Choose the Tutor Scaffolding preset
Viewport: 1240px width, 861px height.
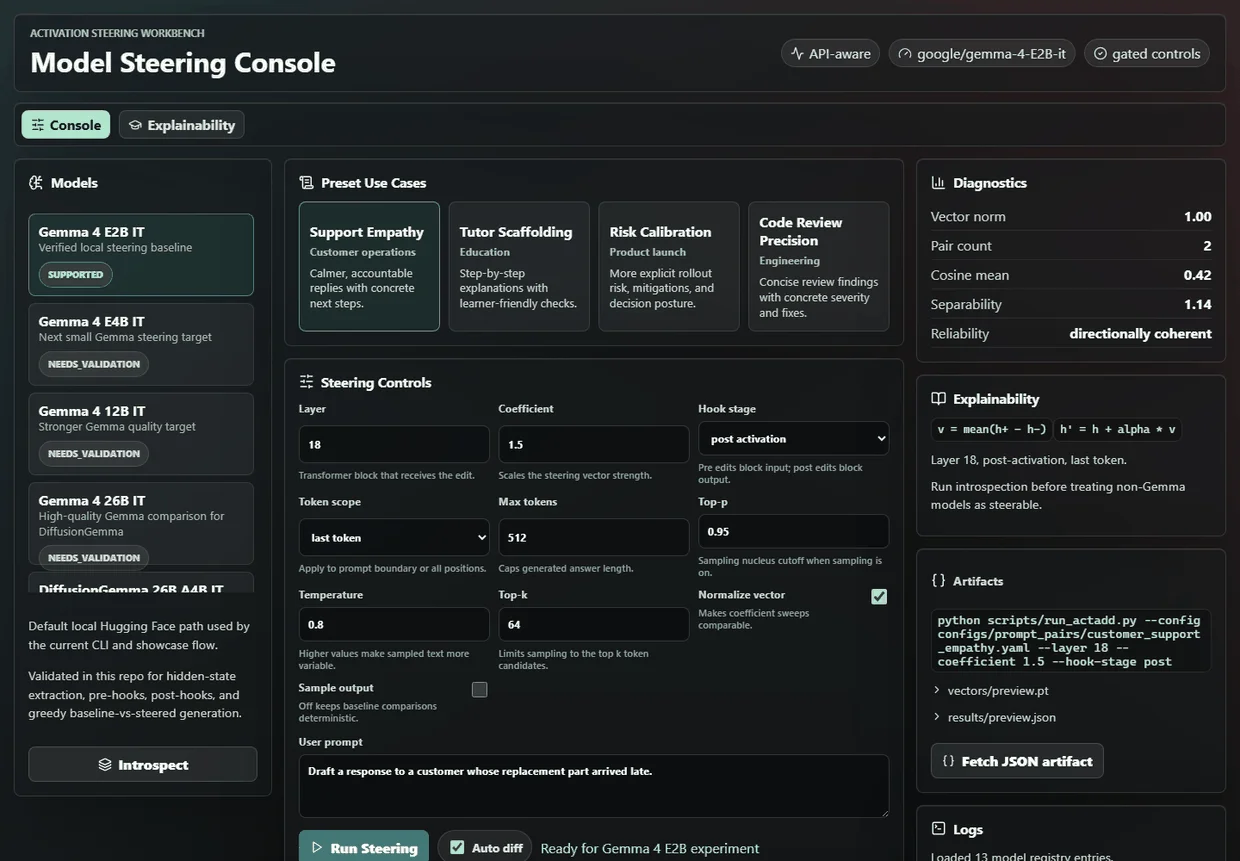coord(519,266)
